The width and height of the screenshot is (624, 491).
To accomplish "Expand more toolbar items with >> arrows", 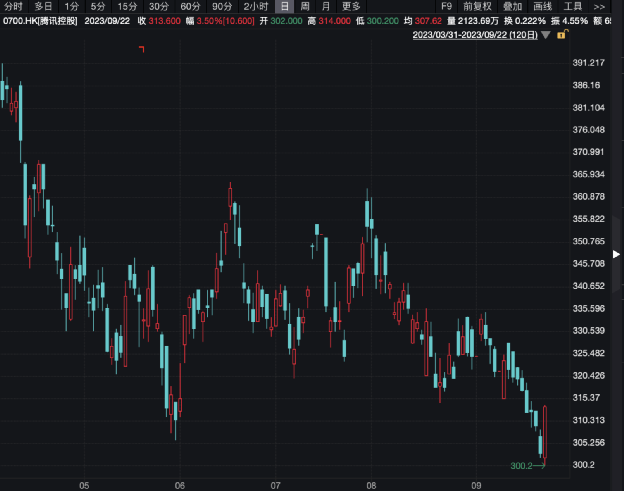I will tap(599, 6).
